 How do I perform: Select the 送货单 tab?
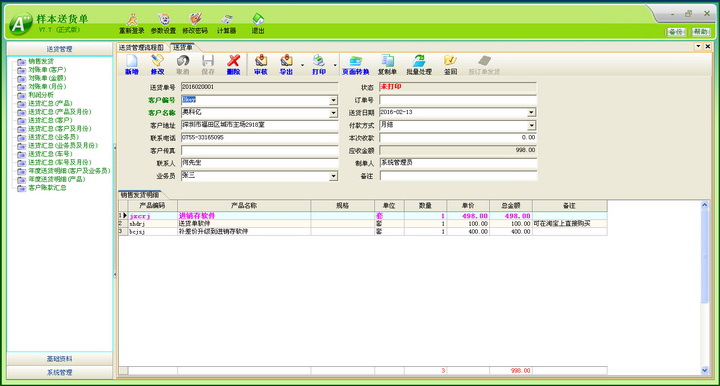pos(183,48)
